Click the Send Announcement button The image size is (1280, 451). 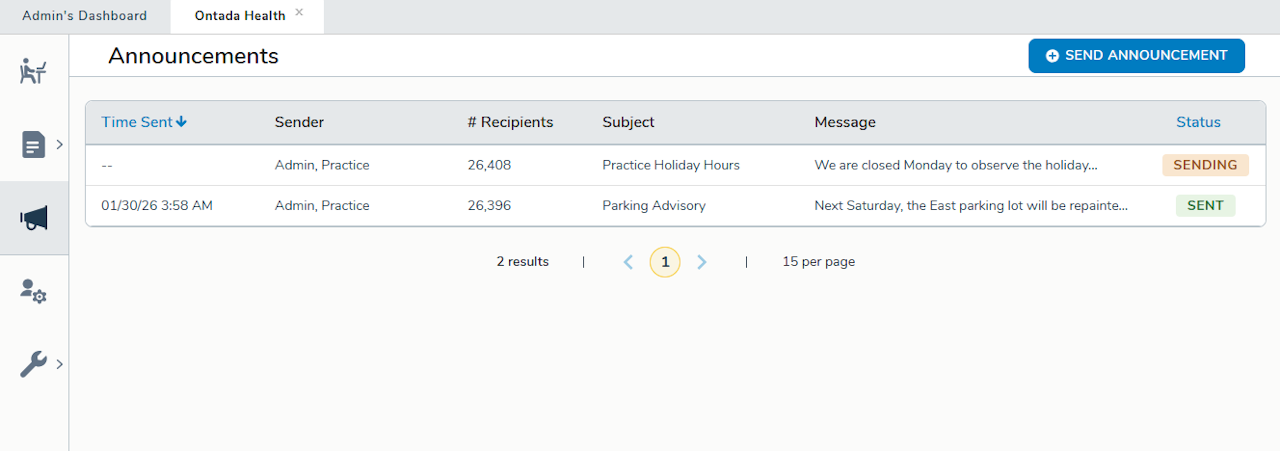coord(1136,56)
